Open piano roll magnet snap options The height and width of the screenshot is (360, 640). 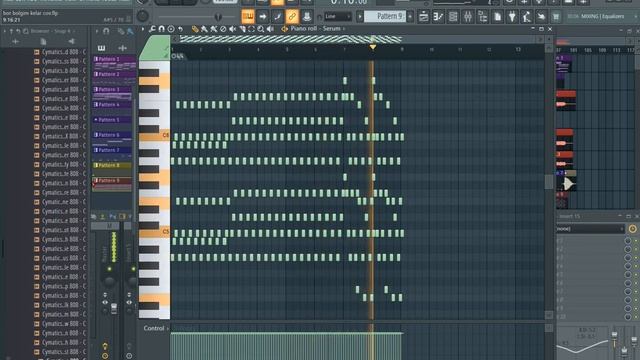tap(161, 29)
